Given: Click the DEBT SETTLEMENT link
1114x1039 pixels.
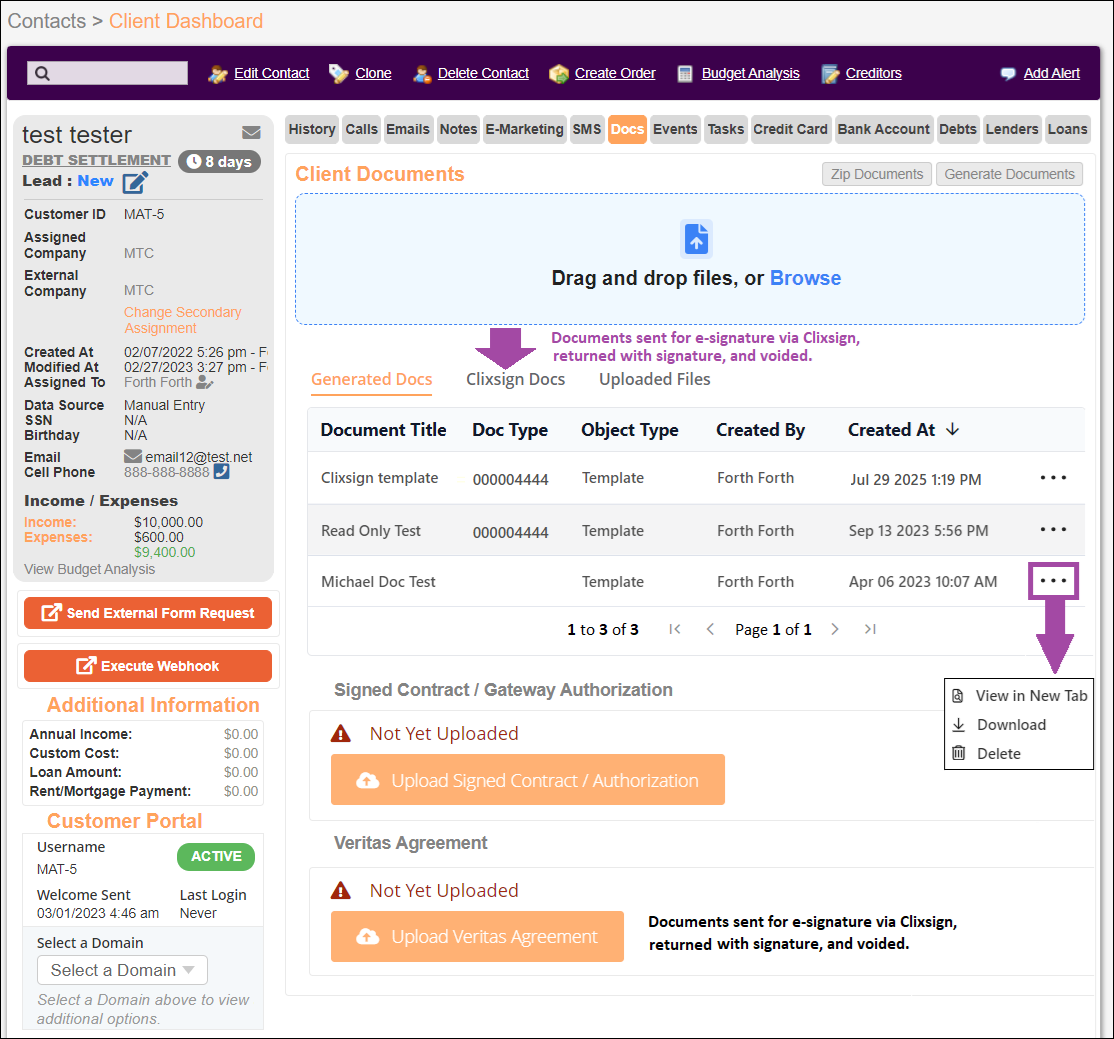Looking at the screenshot, I should click(x=97, y=160).
